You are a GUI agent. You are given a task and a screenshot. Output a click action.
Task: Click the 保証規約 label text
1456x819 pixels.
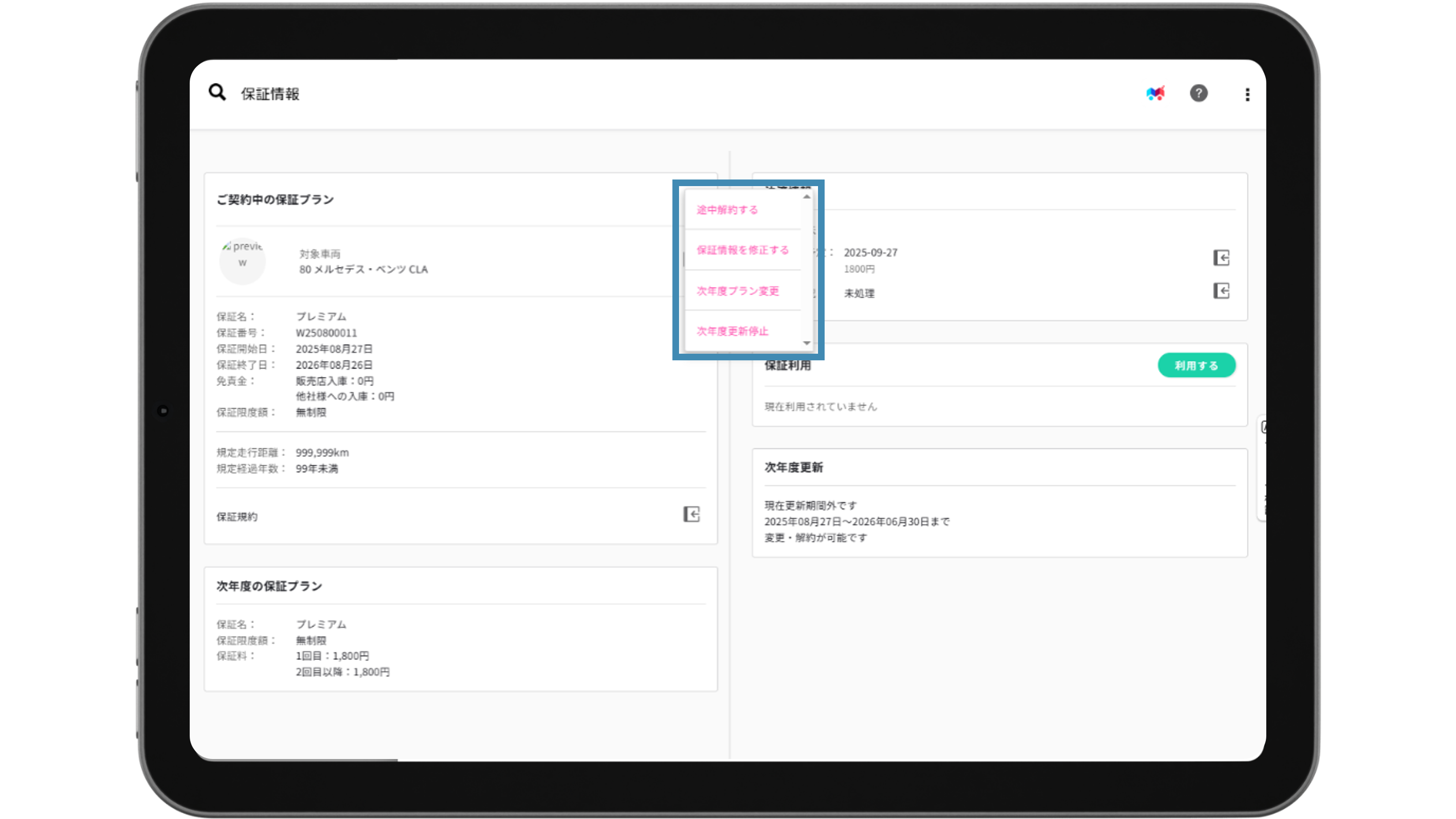[237, 517]
